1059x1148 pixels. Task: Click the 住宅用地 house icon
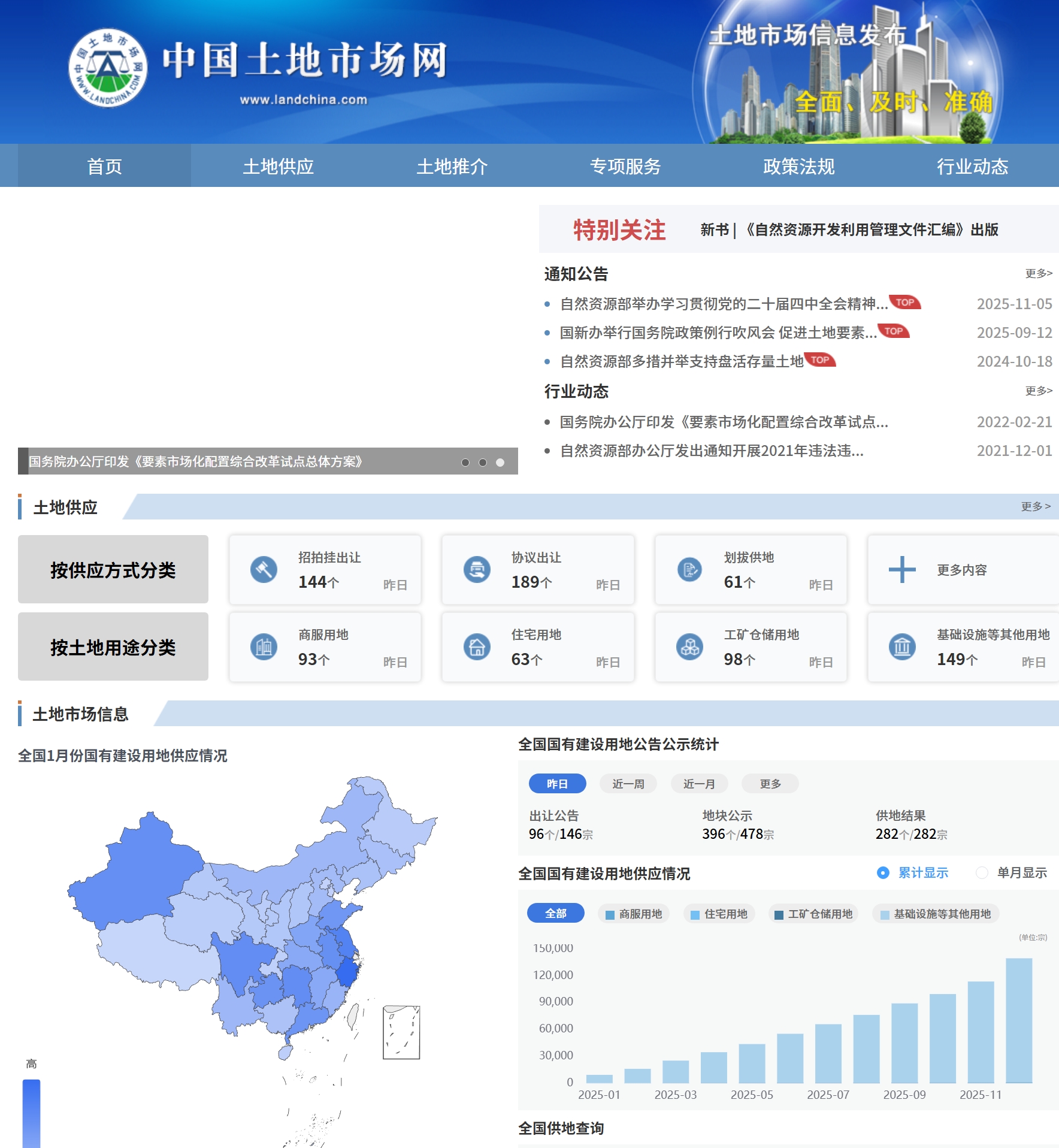[476, 647]
